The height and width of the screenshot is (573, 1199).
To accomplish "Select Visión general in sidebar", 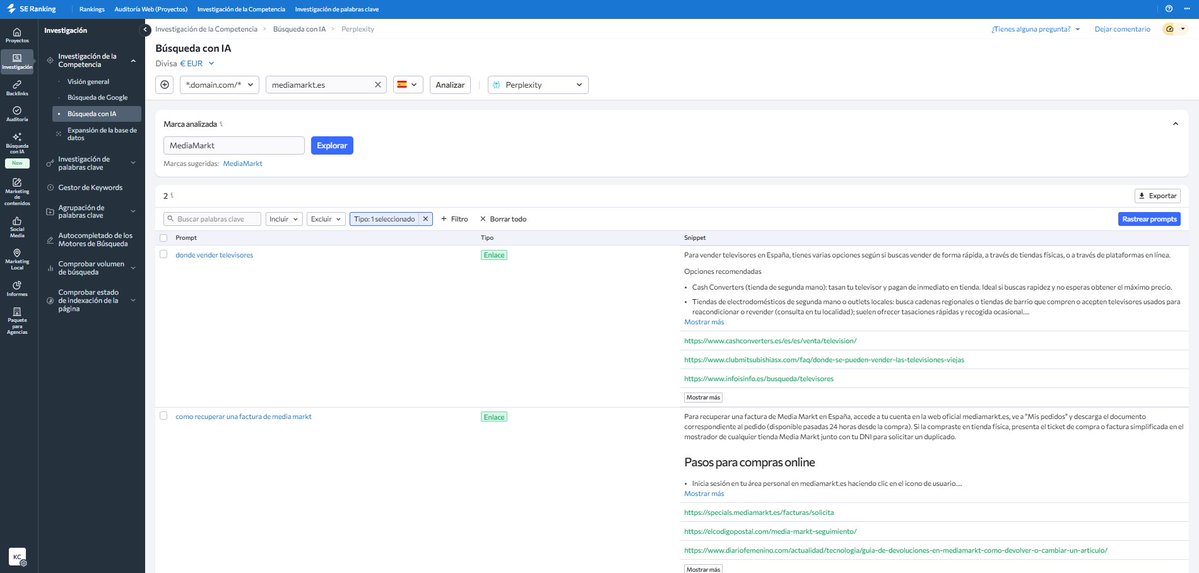I will [88, 81].
